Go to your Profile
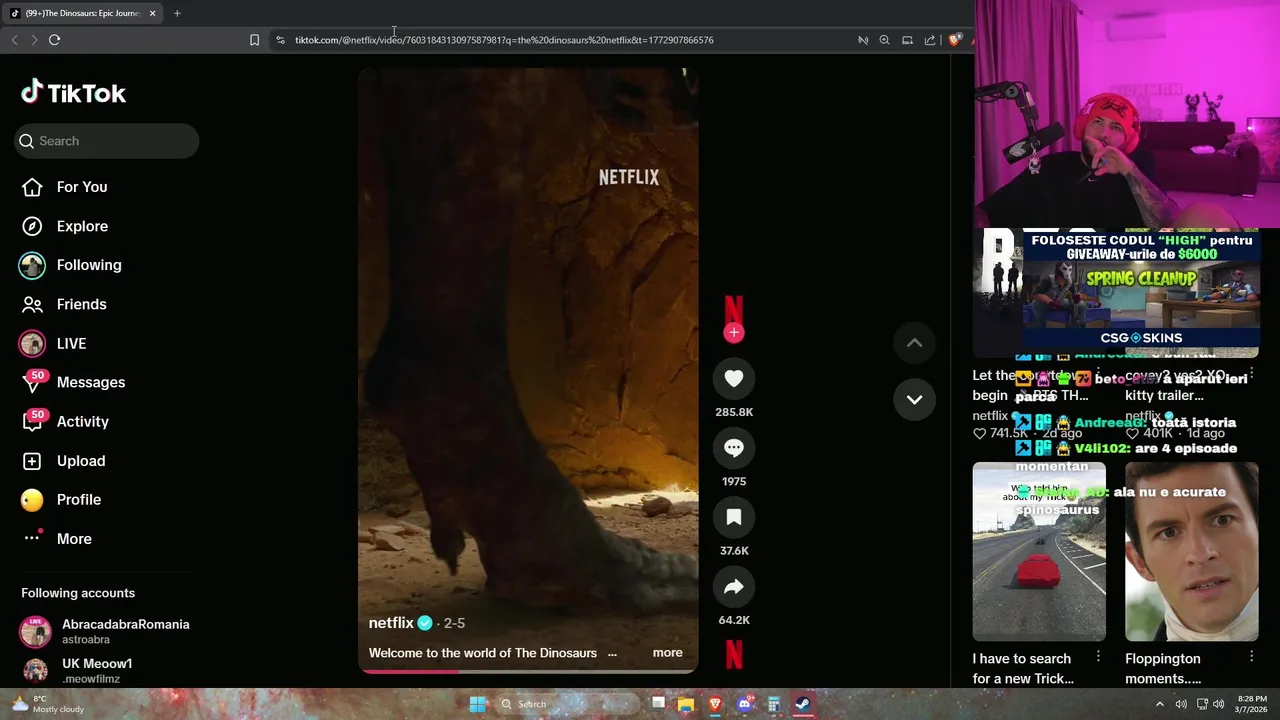1280x720 pixels. coord(78,499)
